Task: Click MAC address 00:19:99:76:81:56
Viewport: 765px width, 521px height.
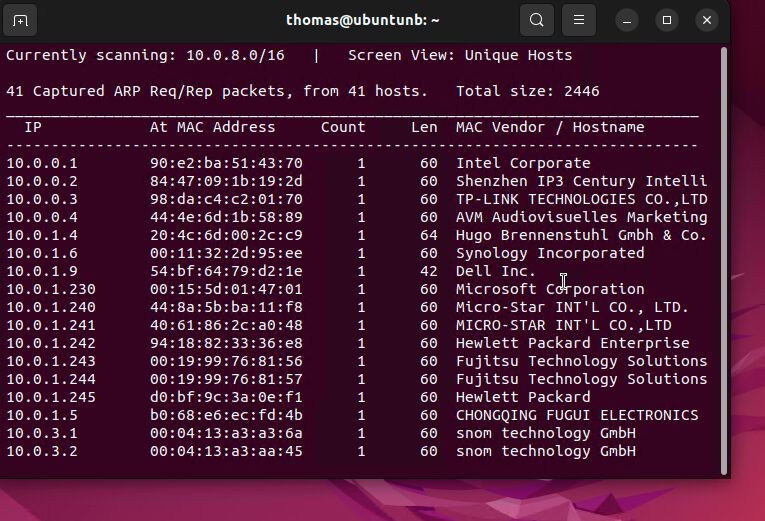Action: coord(226,361)
